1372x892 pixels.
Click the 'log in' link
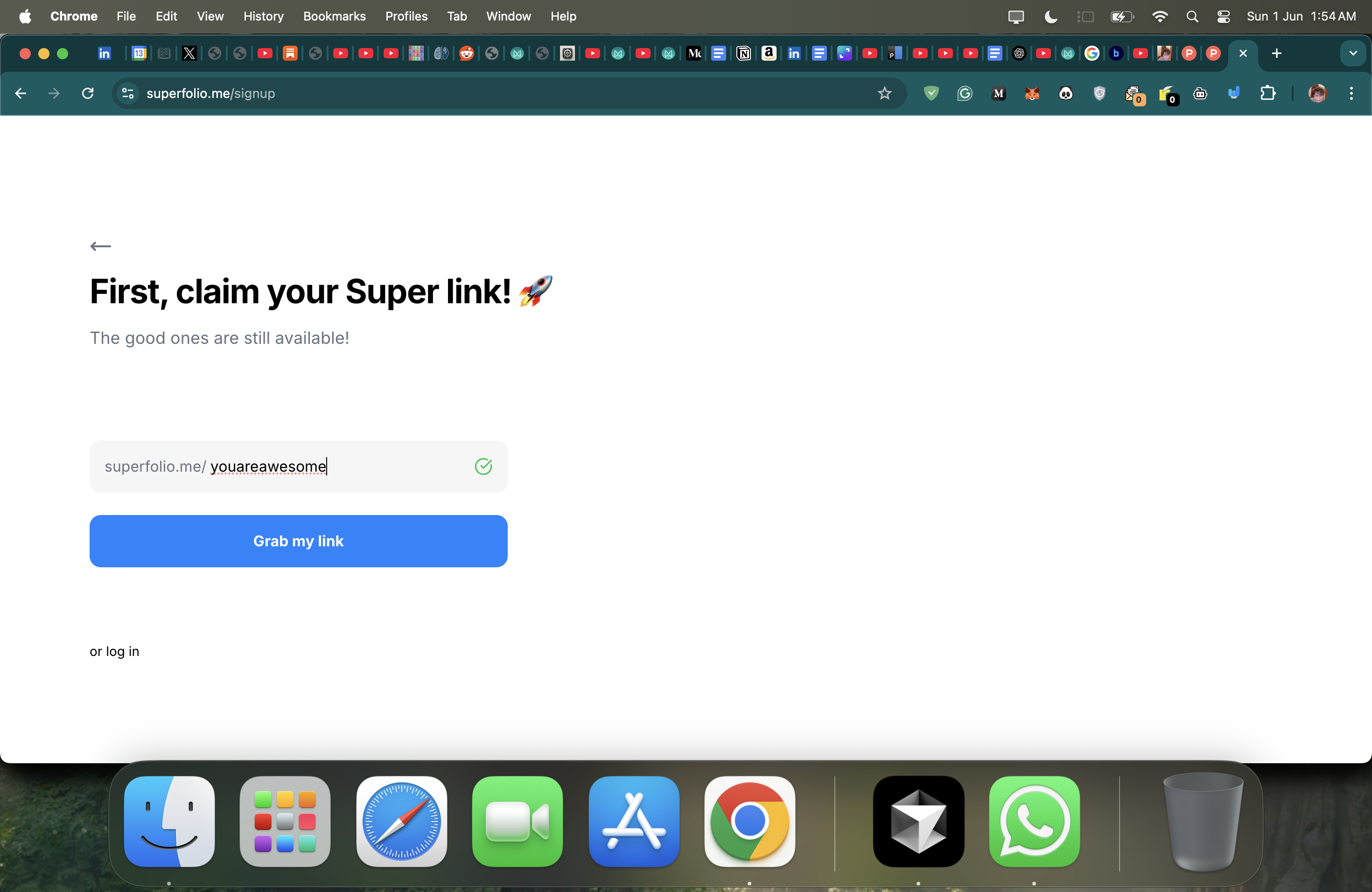pyautogui.click(x=122, y=651)
